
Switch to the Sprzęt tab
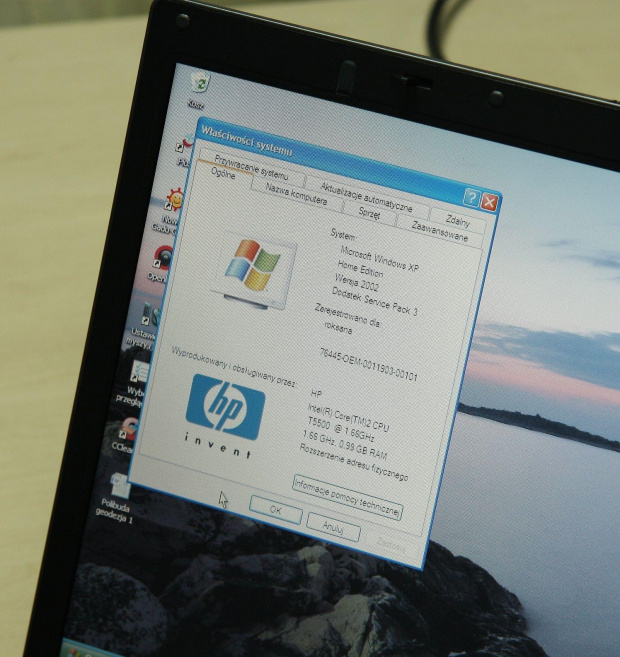click(x=369, y=213)
